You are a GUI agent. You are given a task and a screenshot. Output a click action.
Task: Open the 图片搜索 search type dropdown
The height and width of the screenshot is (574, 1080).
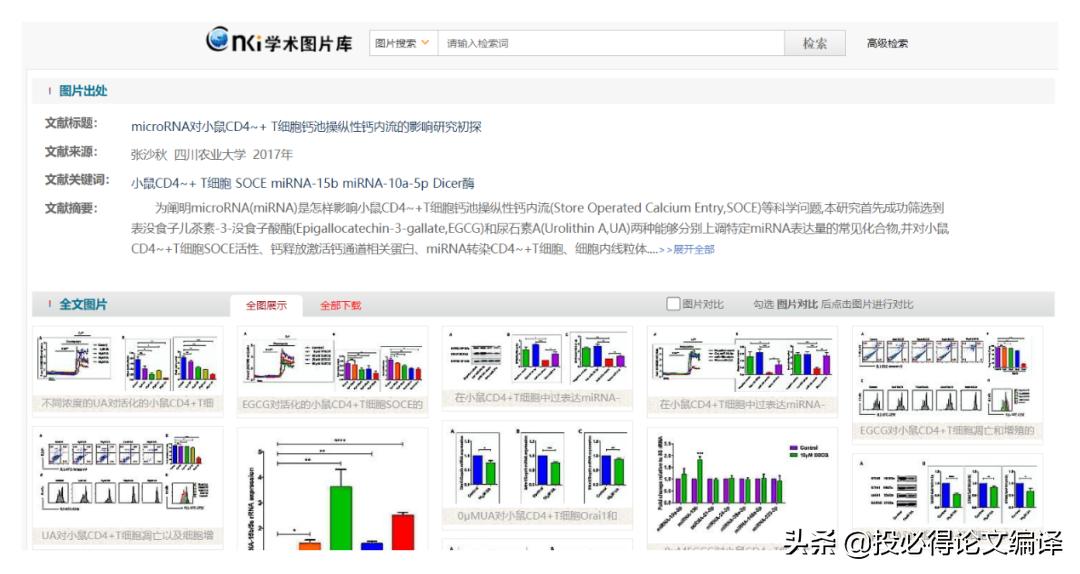[403, 43]
